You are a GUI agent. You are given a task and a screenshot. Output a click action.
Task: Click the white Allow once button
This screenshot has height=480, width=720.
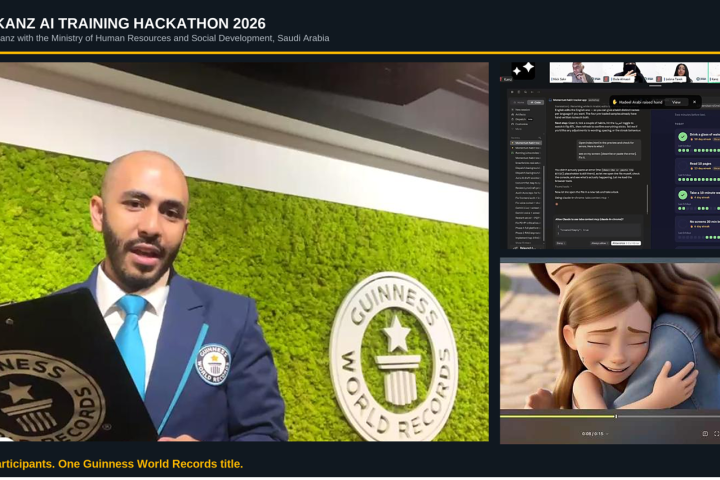click(x=626, y=243)
